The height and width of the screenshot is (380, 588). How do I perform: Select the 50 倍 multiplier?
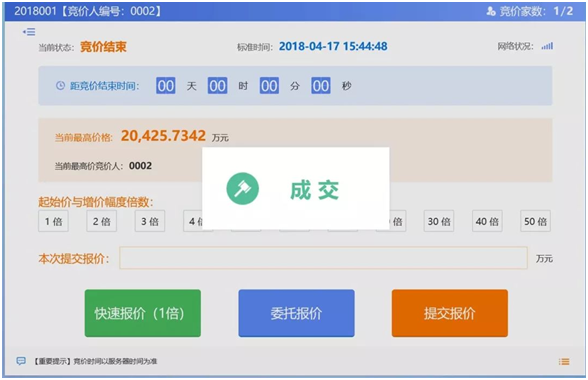[x=536, y=221]
